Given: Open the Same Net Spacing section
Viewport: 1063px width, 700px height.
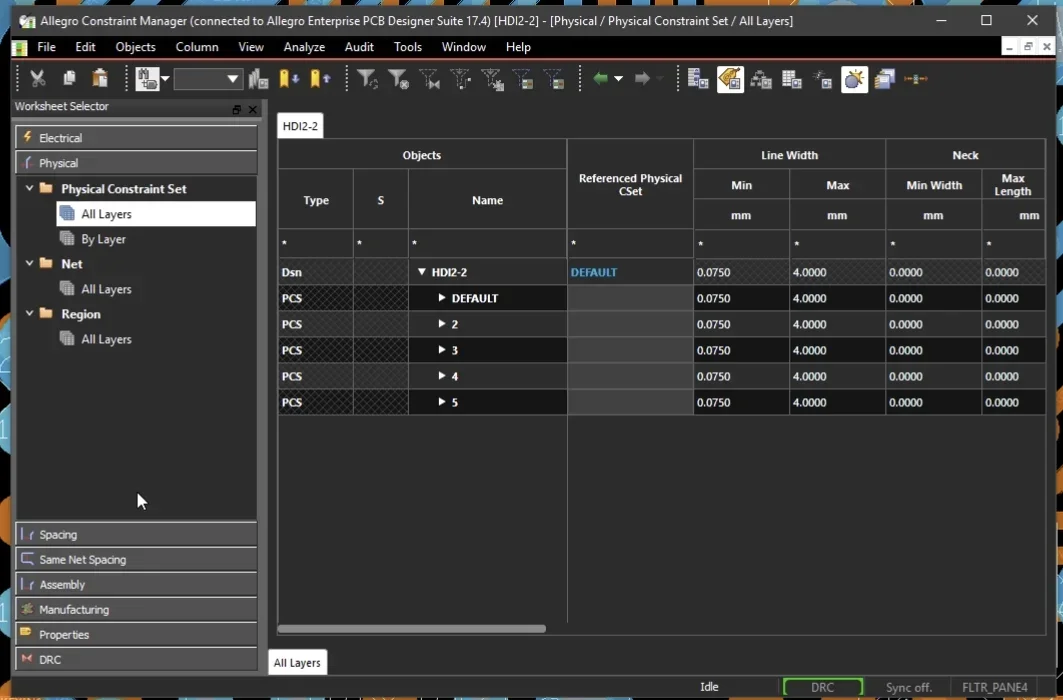Looking at the screenshot, I should coord(136,560).
